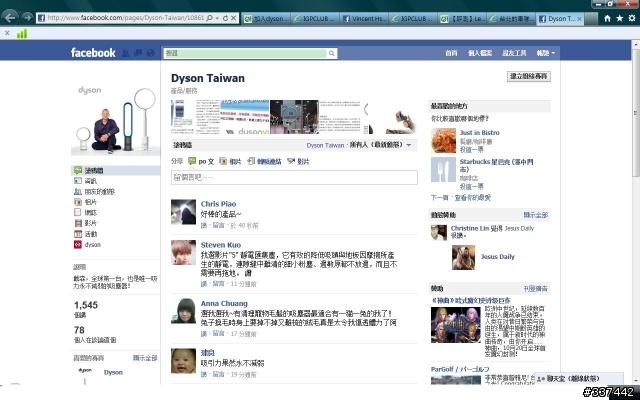The height and width of the screenshot is (400, 640).
Task: Open browser Tools with the gear icon
Action: click(x=632, y=18)
